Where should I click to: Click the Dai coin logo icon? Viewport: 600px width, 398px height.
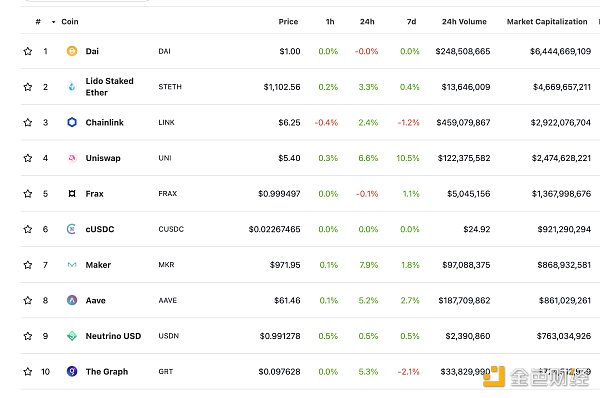(72, 51)
